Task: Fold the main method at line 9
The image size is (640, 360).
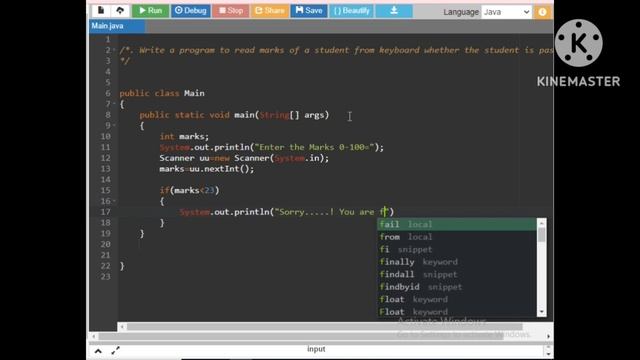Action: coord(114,126)
